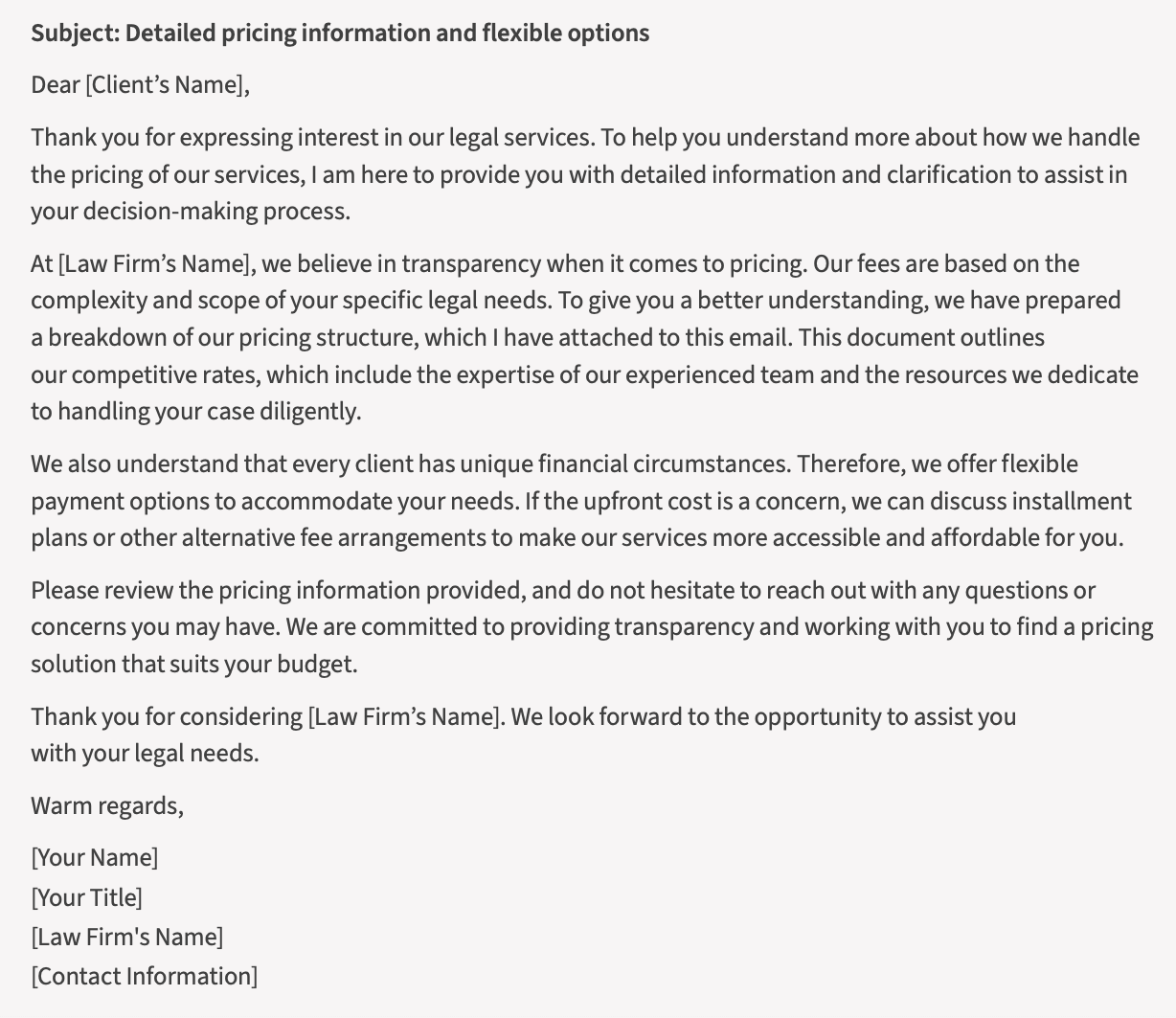Click the subject line 'Detailed pricing information and flexible options'
Viewport: 1176px width, 1018px height.
pos(387,34)
